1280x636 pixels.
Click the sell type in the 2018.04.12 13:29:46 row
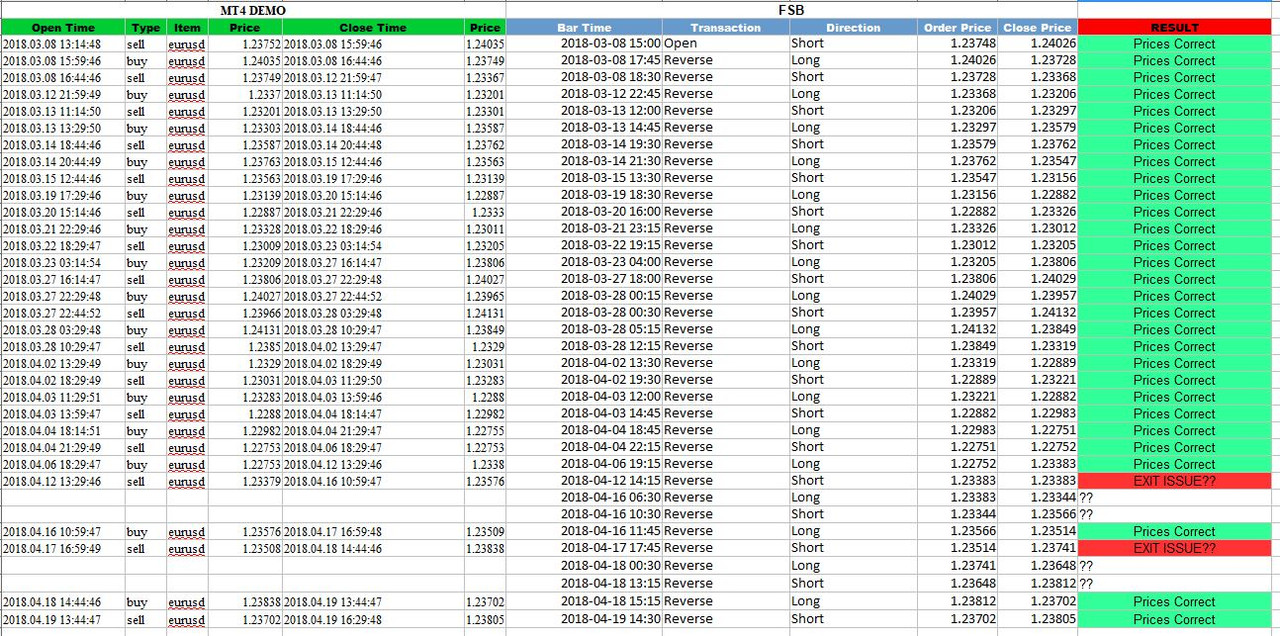point(136,482)
